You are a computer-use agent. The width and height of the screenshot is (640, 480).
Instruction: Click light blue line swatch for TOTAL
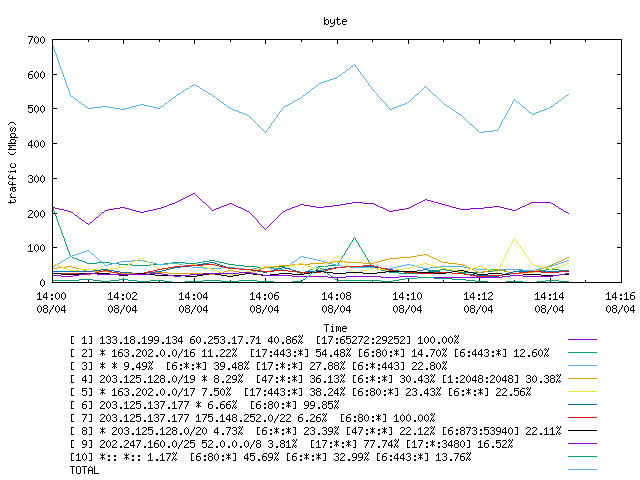point(582,470)
